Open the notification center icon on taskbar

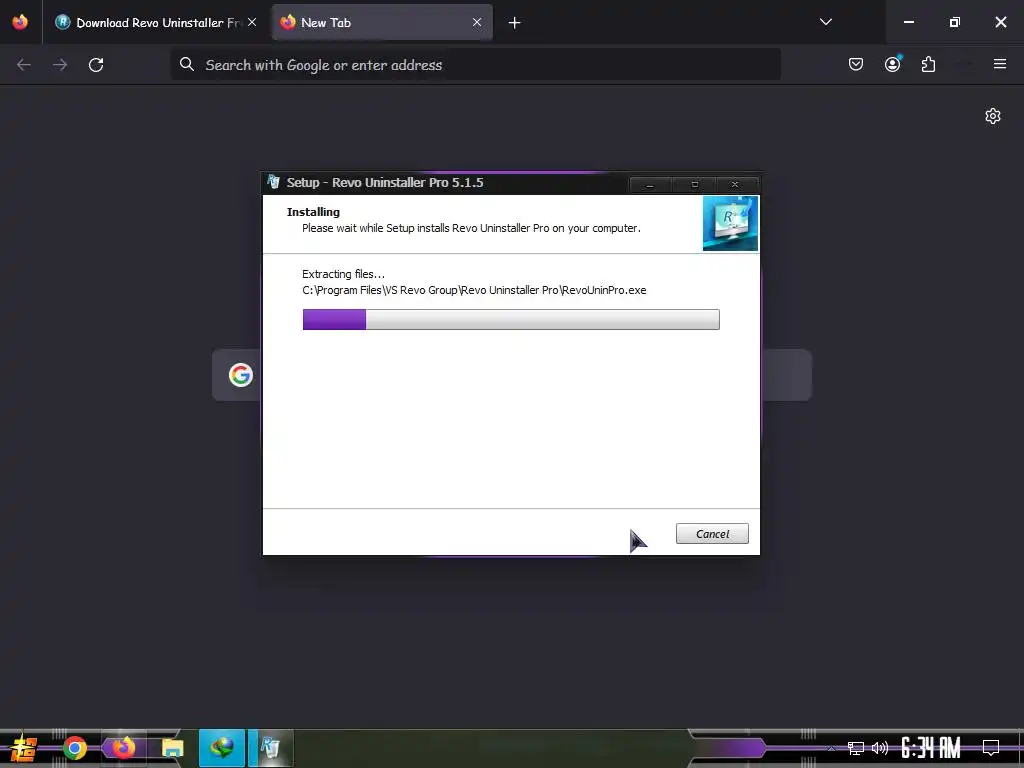991,748
